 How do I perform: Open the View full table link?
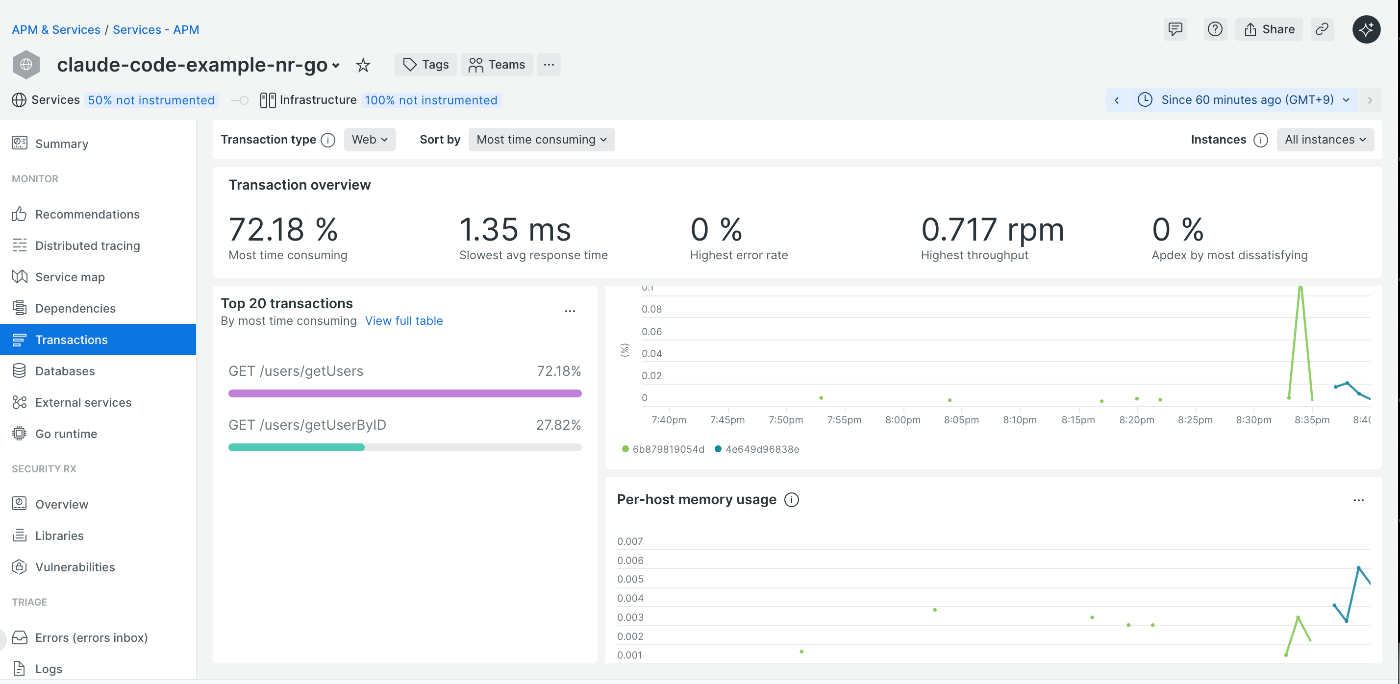404,321
